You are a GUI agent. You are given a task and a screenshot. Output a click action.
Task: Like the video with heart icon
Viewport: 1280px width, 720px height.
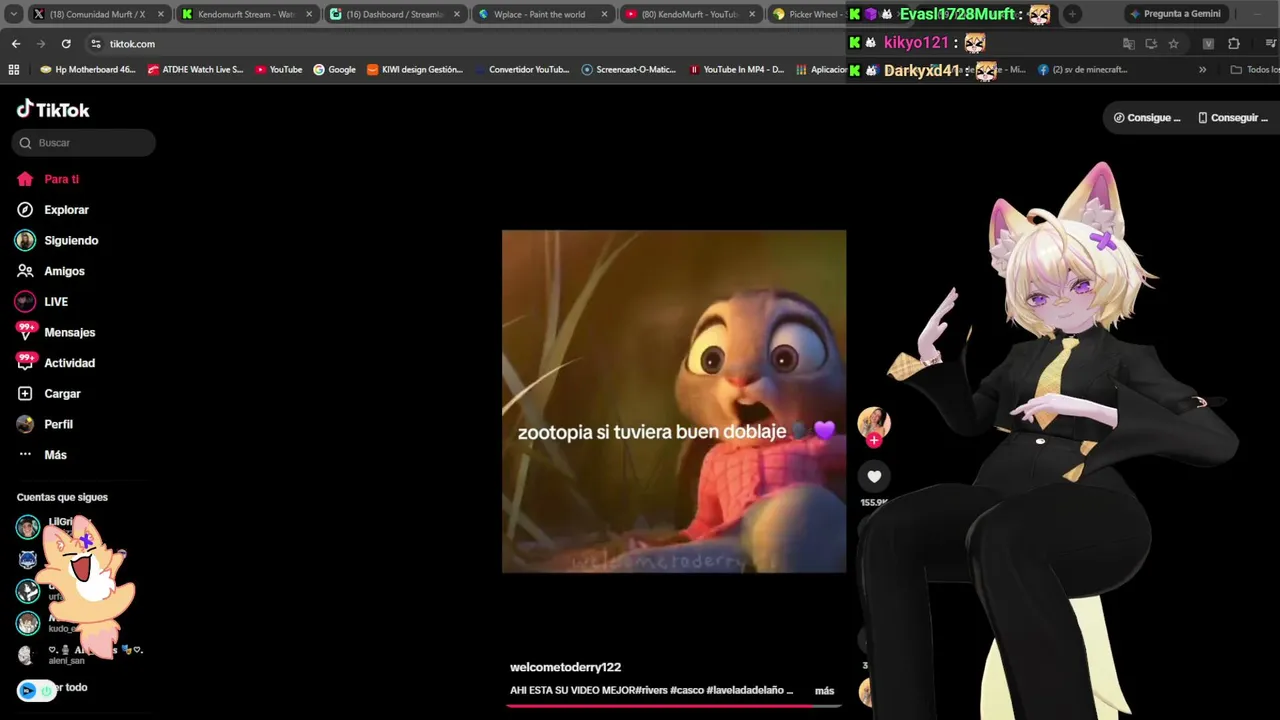(874, 477)
